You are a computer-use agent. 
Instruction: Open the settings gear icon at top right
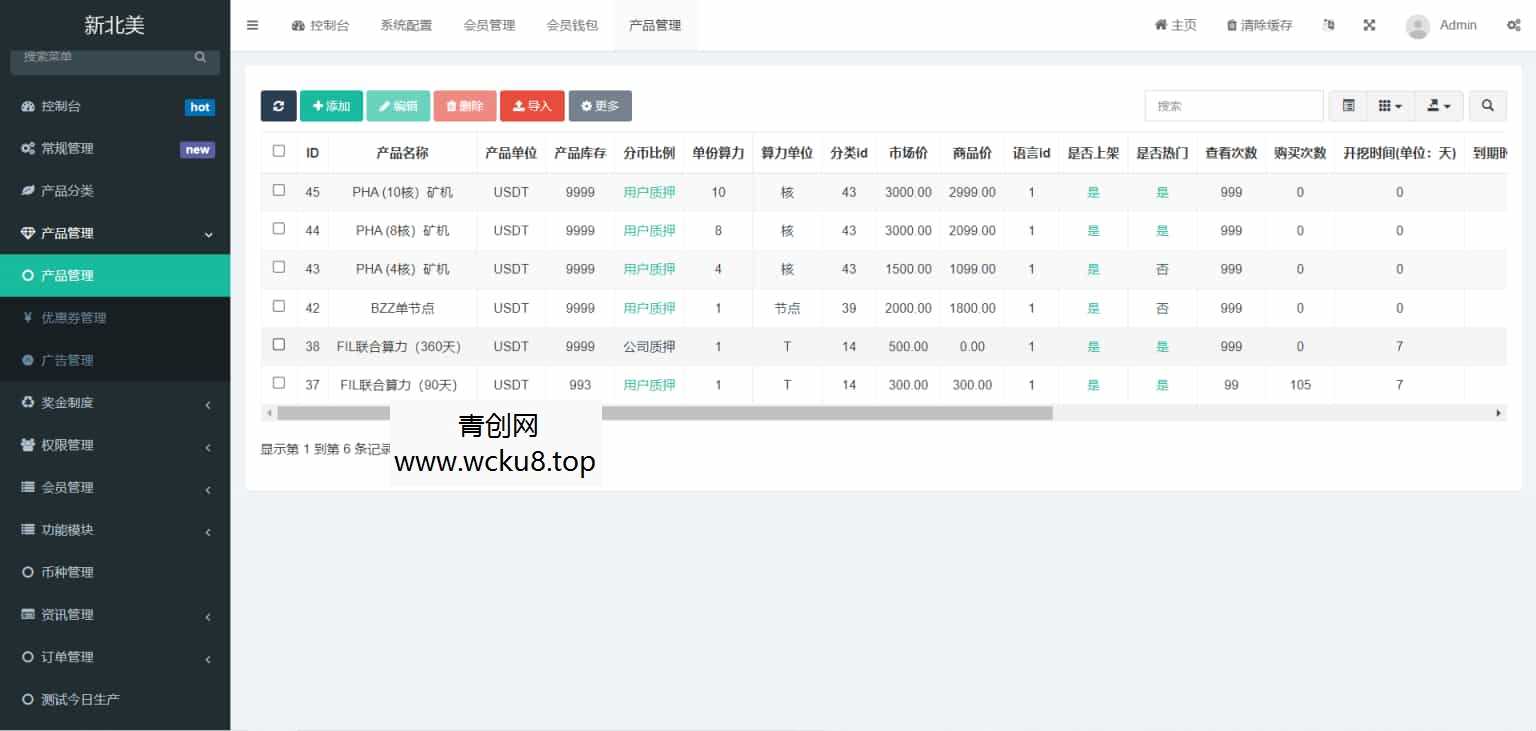pos(1514,25)
